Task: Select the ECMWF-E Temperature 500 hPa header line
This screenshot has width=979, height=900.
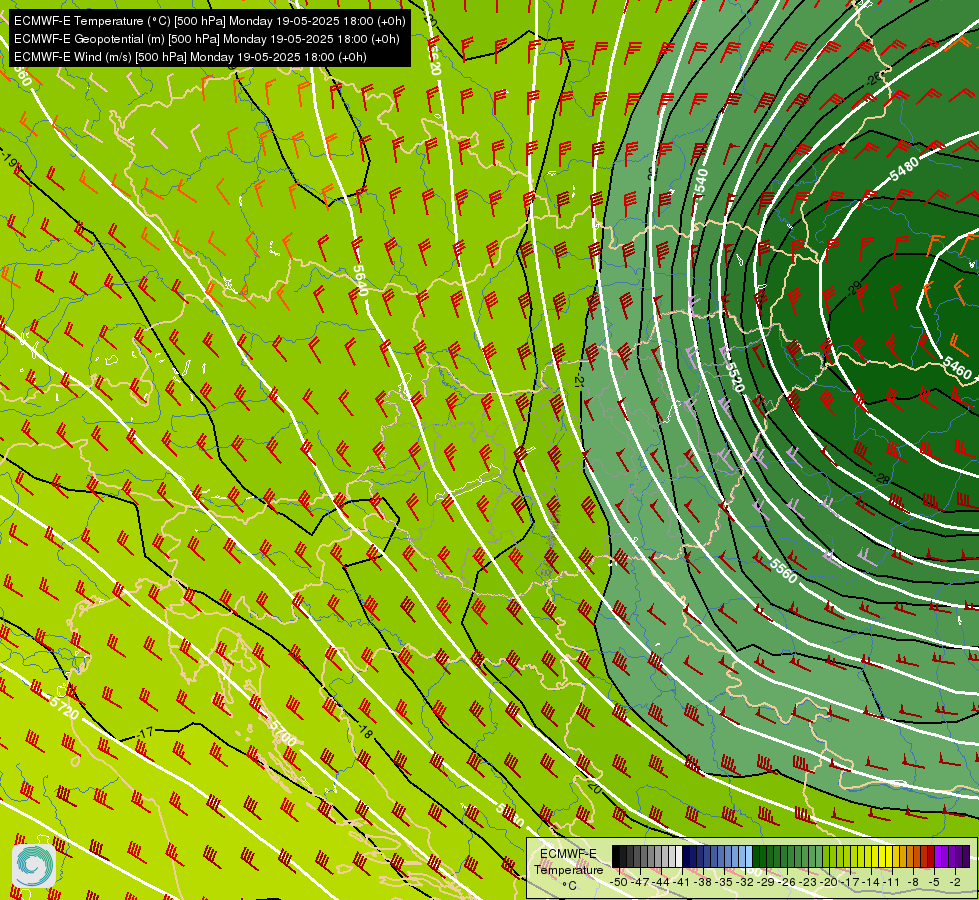Action: tap(210, 21)
